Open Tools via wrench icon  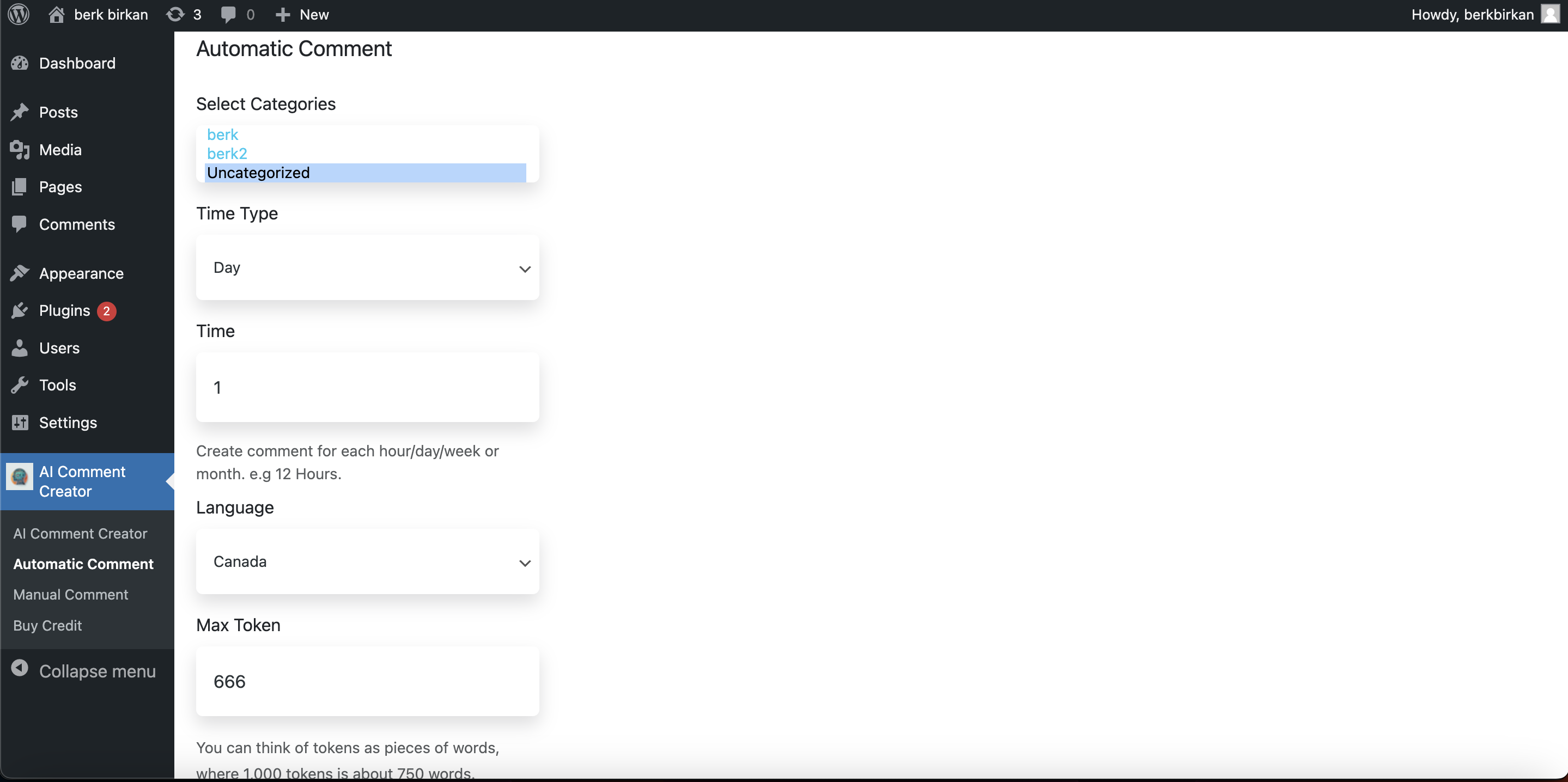(20, 384)
